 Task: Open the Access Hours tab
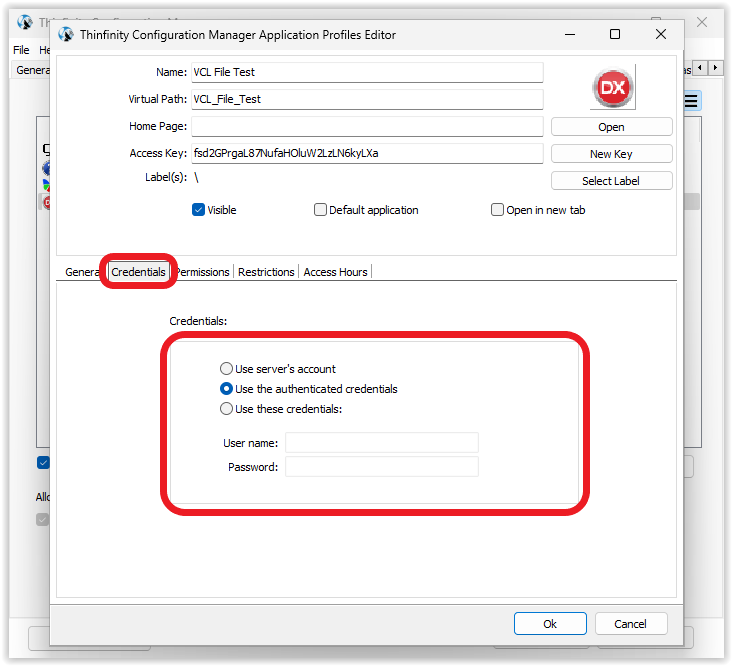pos(335,272)
